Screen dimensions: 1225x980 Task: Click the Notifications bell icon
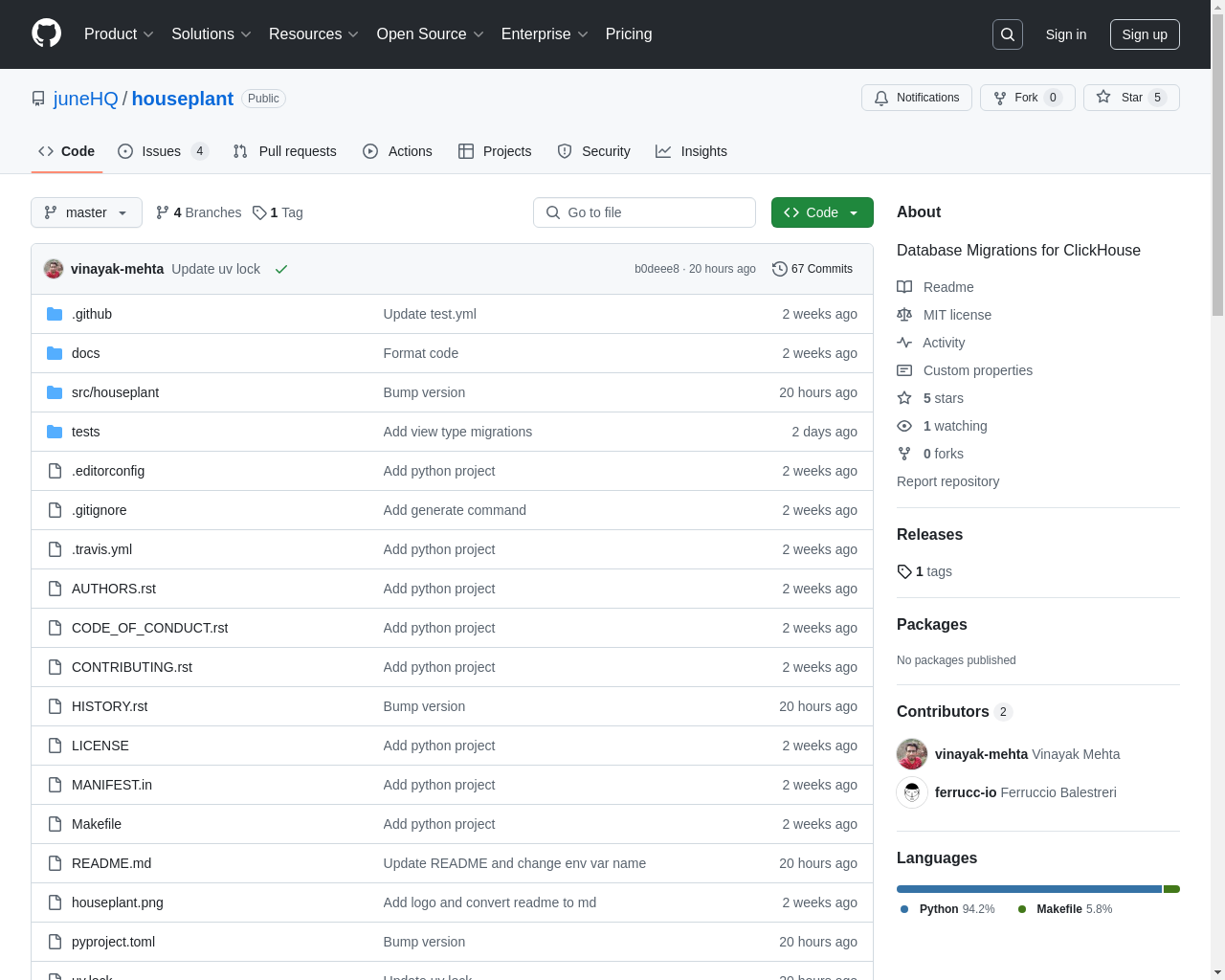(881, 98)
